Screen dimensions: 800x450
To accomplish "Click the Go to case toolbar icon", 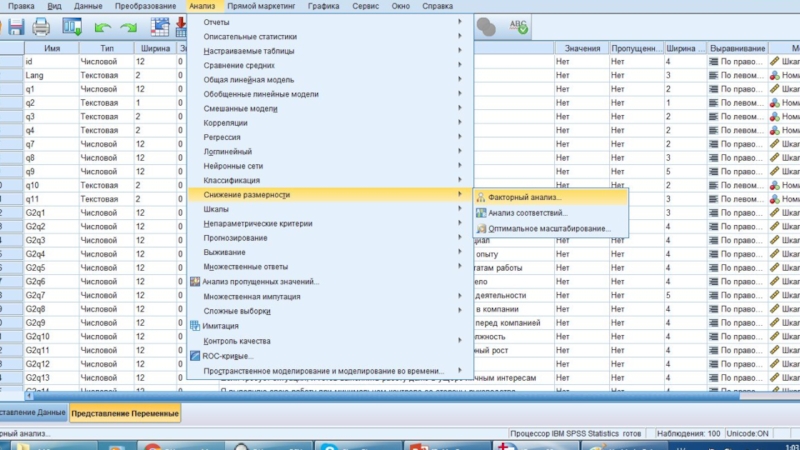I will (159, 27).
